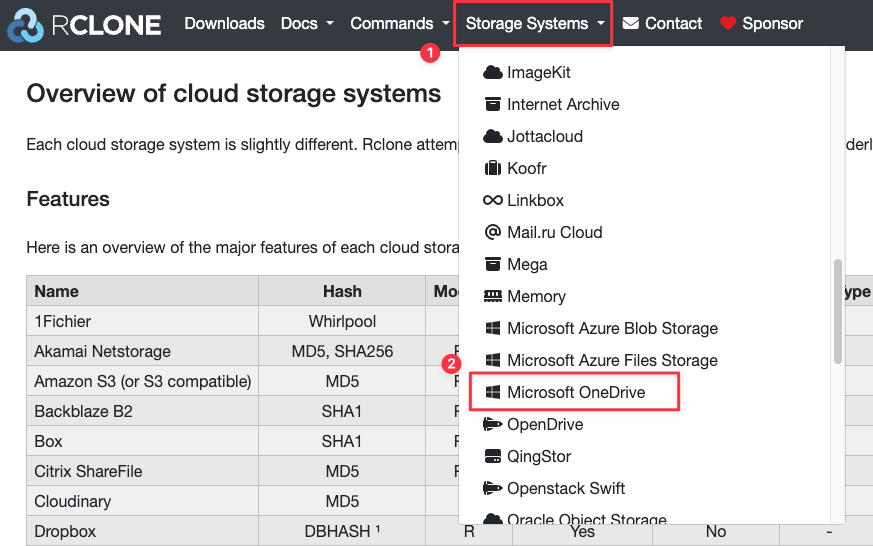Click the Amazon S3 (or S3 compatible) cell
The height and width of the screenshot is (546, 873).
(x=142, y=381)
